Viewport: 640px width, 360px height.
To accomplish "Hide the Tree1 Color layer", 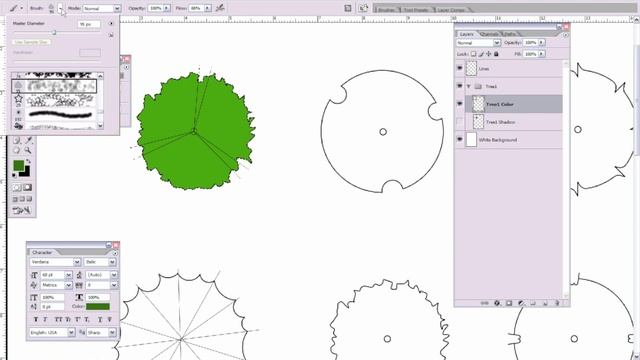I will pos(460,104).
